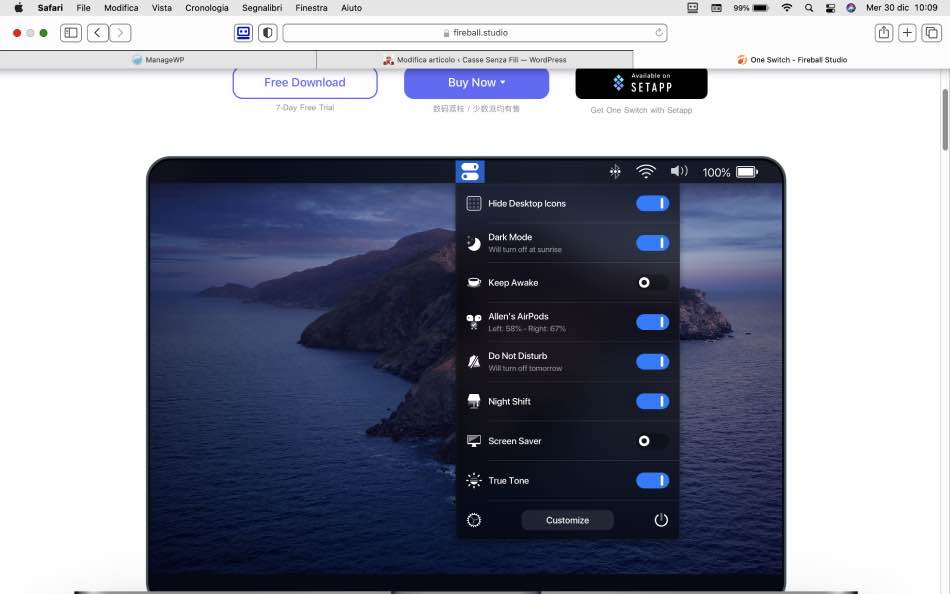
Task: Reload the fireball.studio page
Action: [x=659, y=33]
